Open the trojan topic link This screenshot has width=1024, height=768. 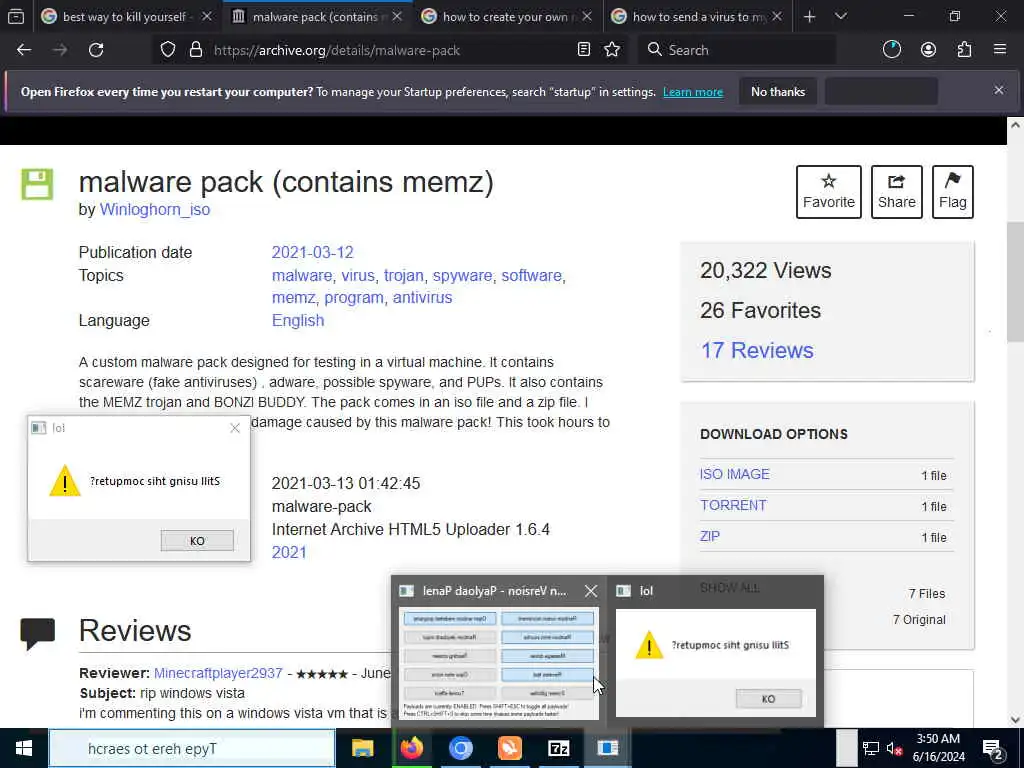point(404,276)
